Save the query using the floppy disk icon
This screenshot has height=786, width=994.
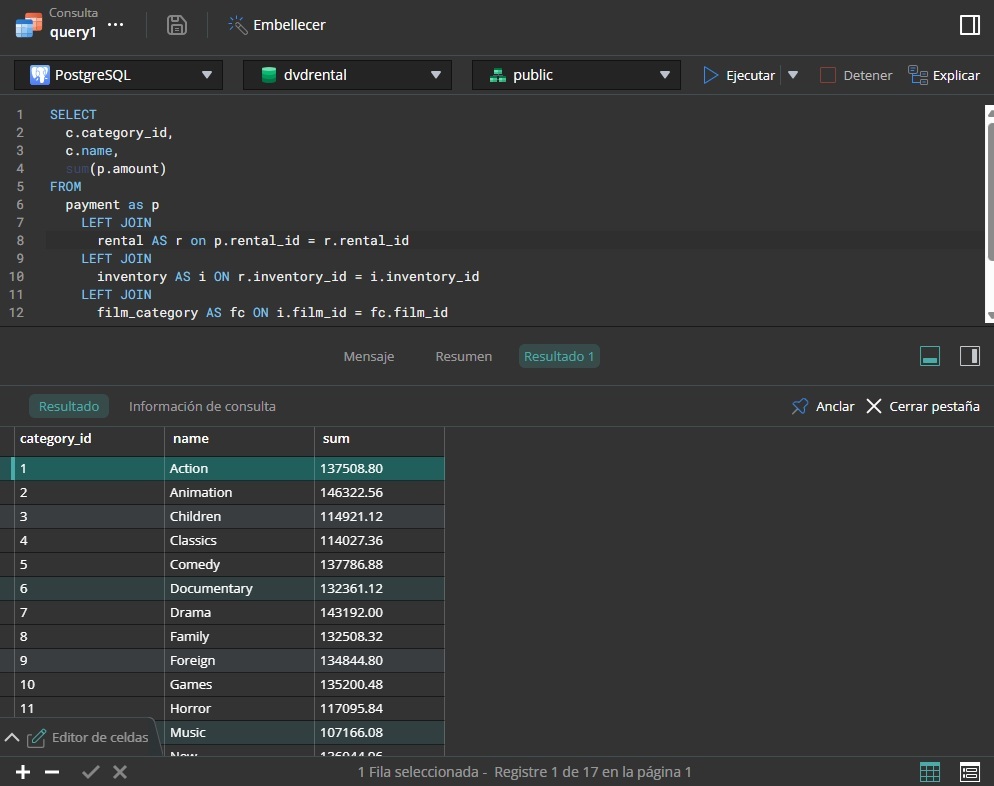[177, 25]
